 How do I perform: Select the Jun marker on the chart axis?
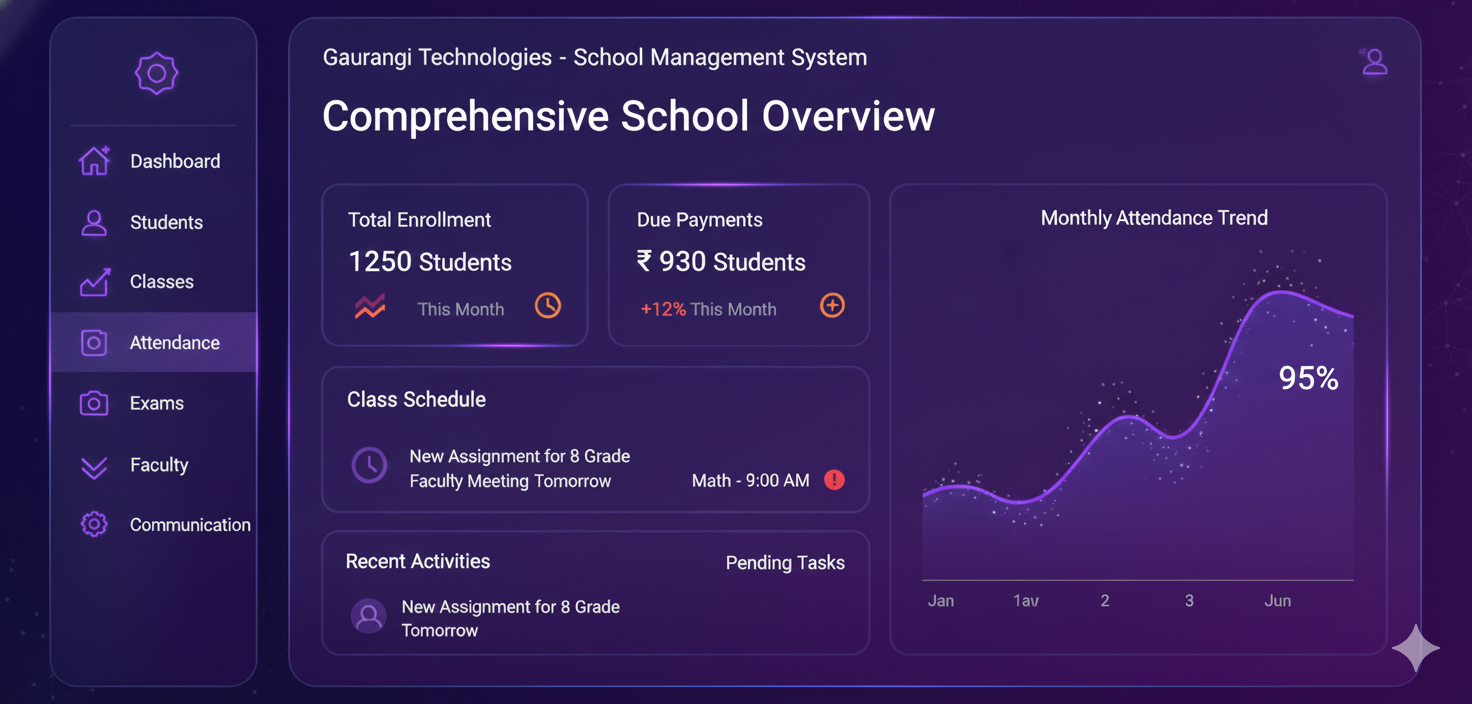coord(1277,601)
